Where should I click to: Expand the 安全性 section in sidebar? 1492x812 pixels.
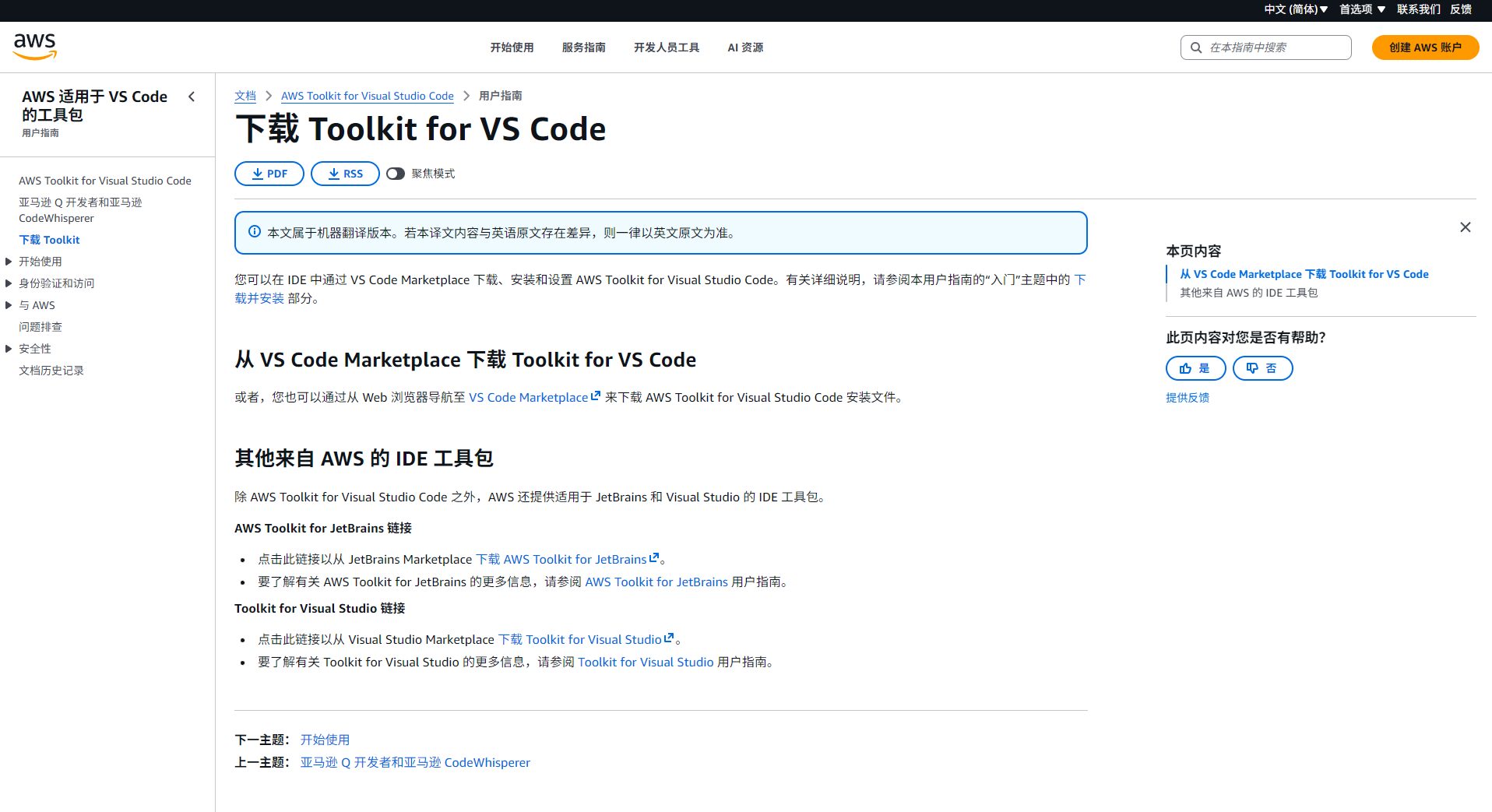click(x=9, y=349)
